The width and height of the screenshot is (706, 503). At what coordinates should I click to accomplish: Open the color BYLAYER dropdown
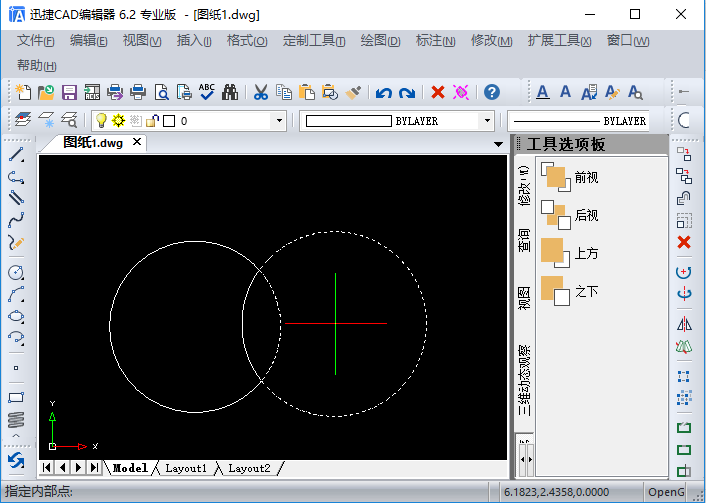pyautogui.click(x=487, y=121)
